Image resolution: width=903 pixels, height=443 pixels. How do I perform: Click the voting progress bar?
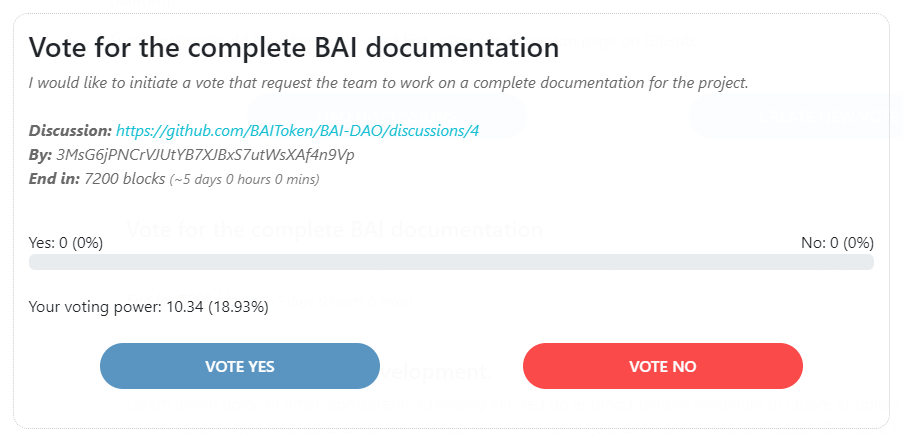pyautogui.click(x=451, y=262)
